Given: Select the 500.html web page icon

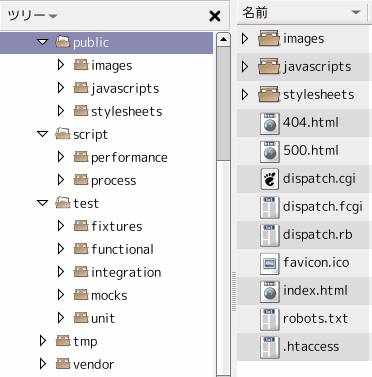Looking at the screenshot, I should (x=269, y=152).
